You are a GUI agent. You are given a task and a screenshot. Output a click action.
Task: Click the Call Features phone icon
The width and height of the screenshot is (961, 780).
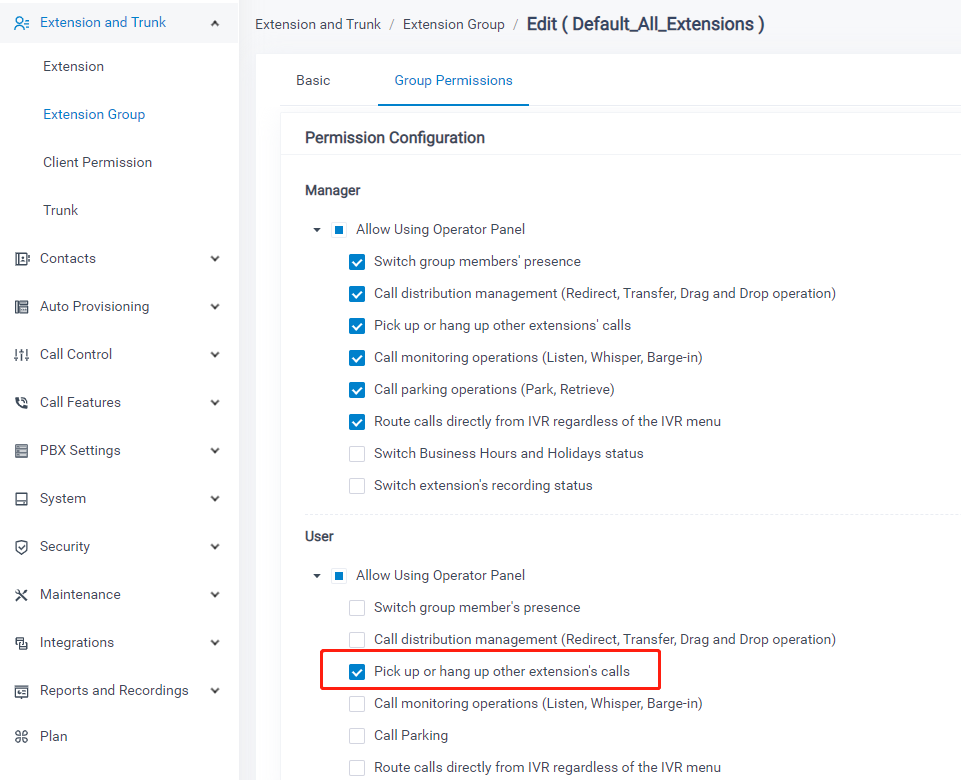[x=22, y=403]
